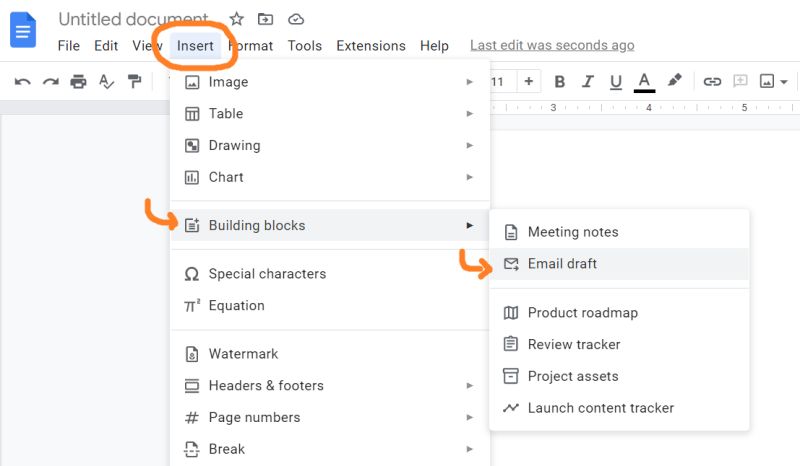Click the omega Special characters icon
Image resolution: width=800 pixels, height=466 pixels.
pyautogui.click(x=191, y=275)
